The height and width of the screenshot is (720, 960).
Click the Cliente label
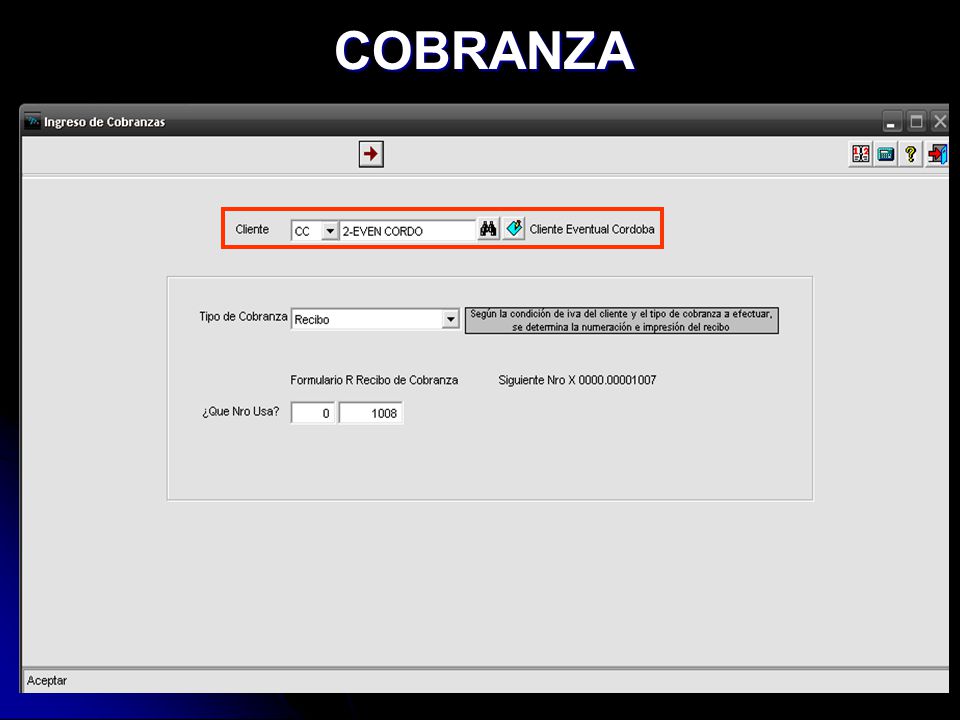[252, 229]
